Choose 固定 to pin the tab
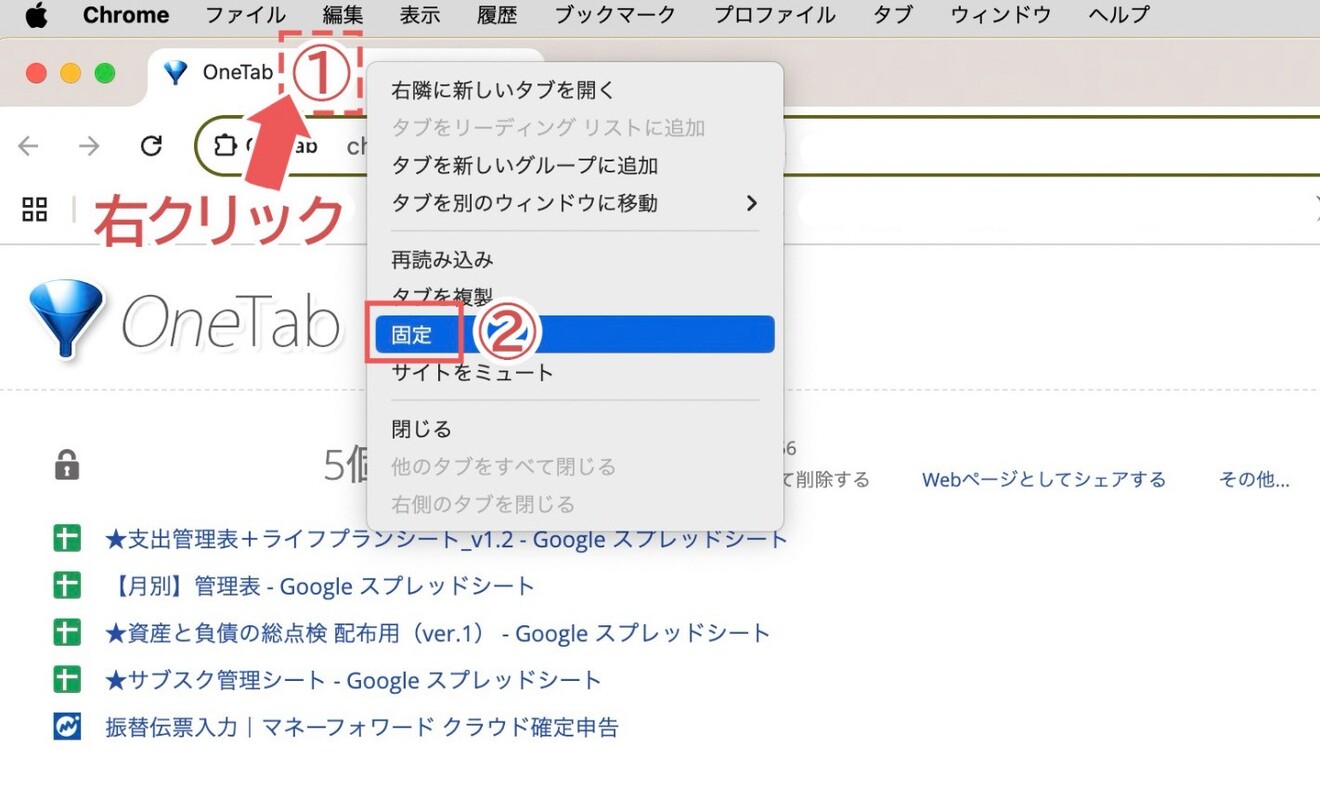The image size is (1320, 796). click(575, 334)
